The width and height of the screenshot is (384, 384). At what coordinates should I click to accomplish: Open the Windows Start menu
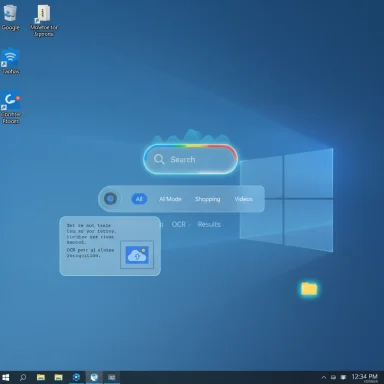(x=6, y=377)
